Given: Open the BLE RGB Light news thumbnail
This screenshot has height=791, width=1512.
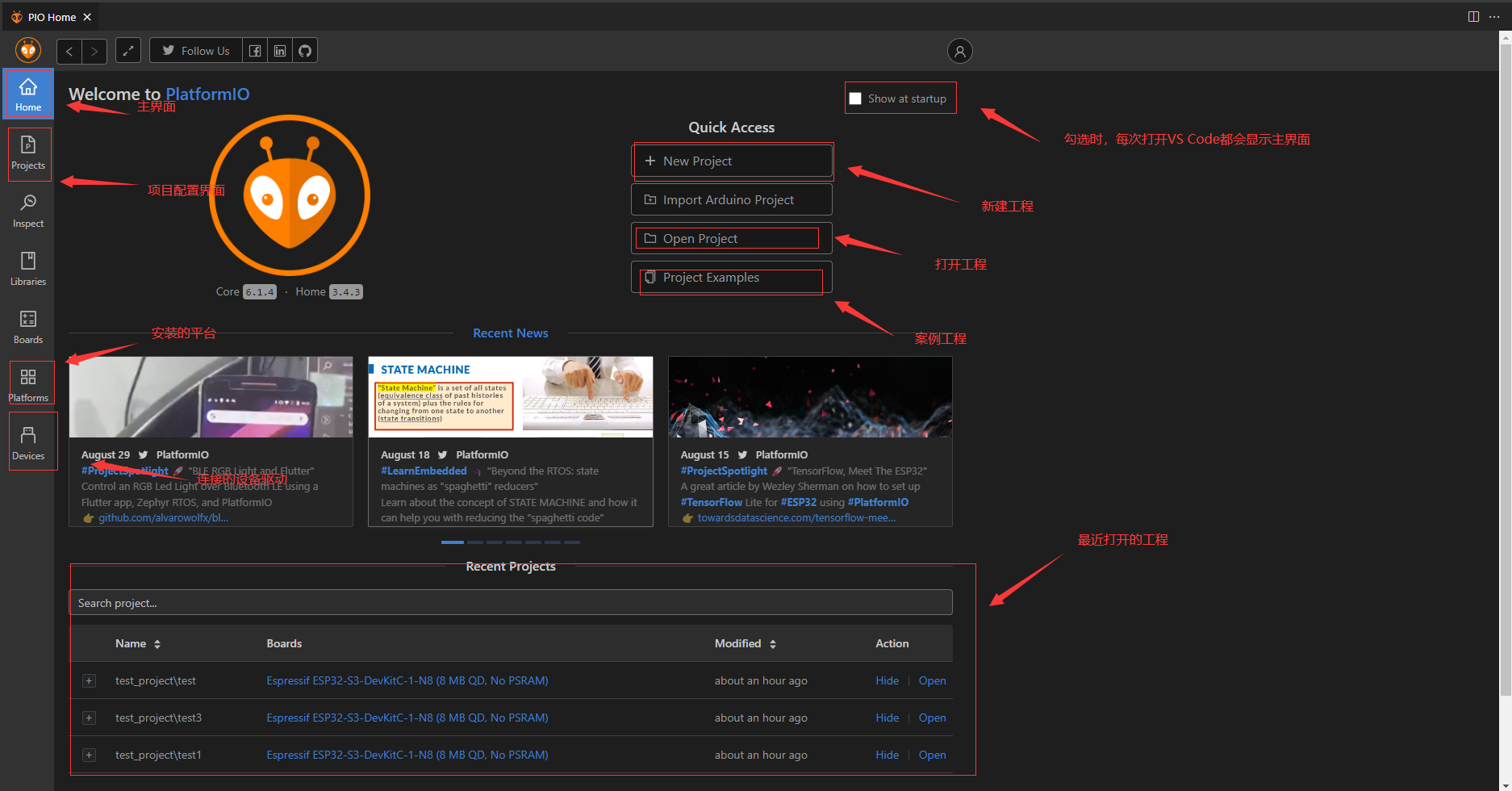Looking at the screenshot, I should click(x=211, y=397).
